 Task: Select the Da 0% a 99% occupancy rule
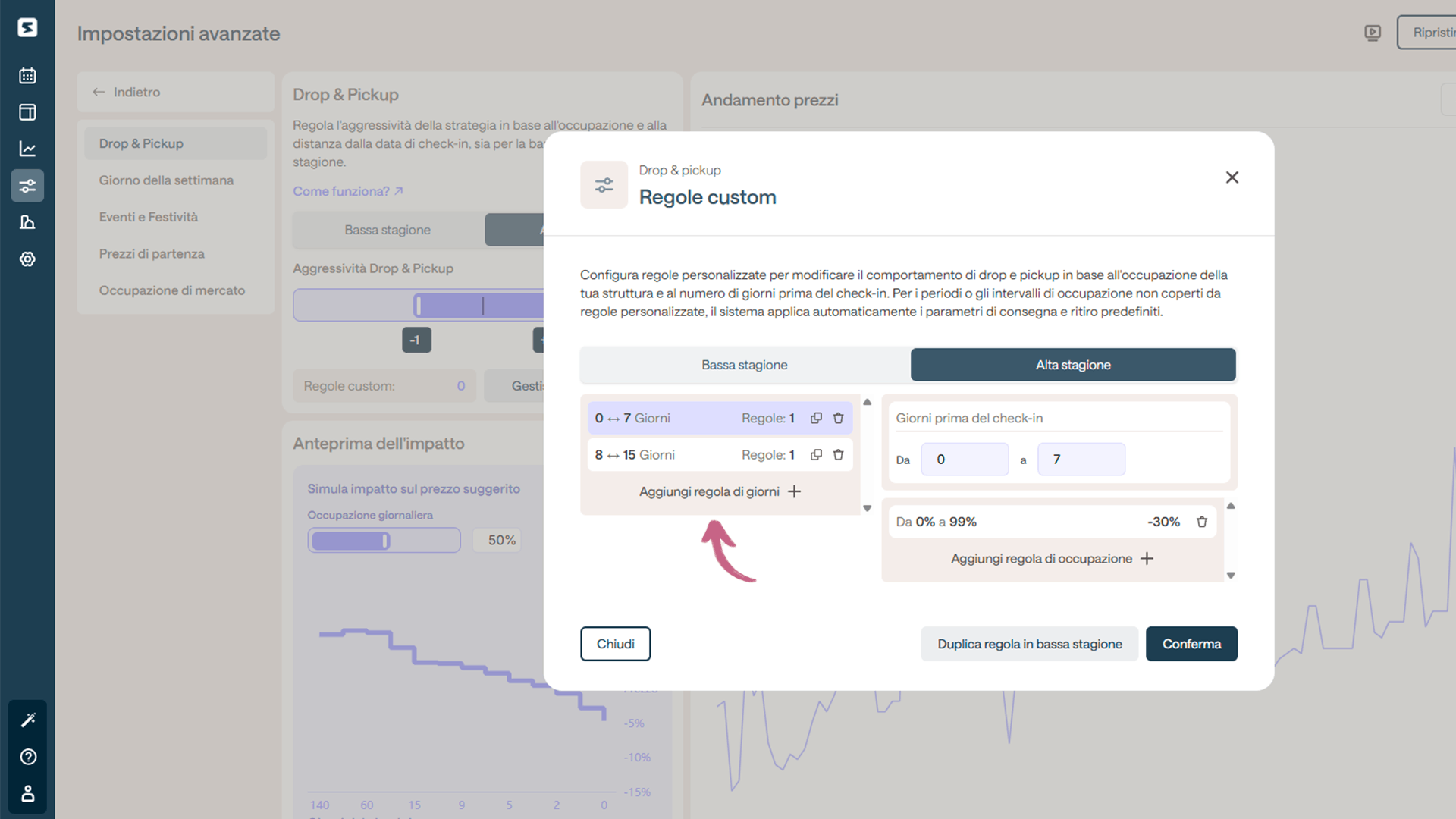click(1052, 522)
